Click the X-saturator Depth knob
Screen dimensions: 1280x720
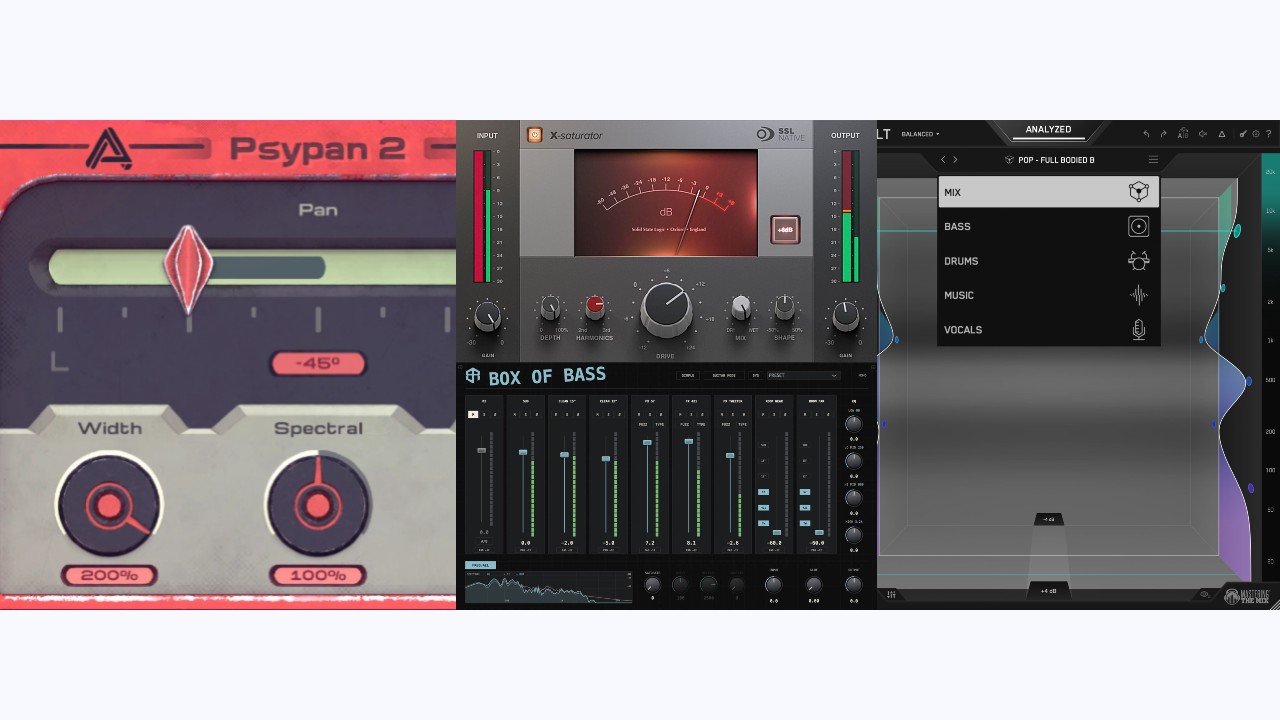pos(550,307)
